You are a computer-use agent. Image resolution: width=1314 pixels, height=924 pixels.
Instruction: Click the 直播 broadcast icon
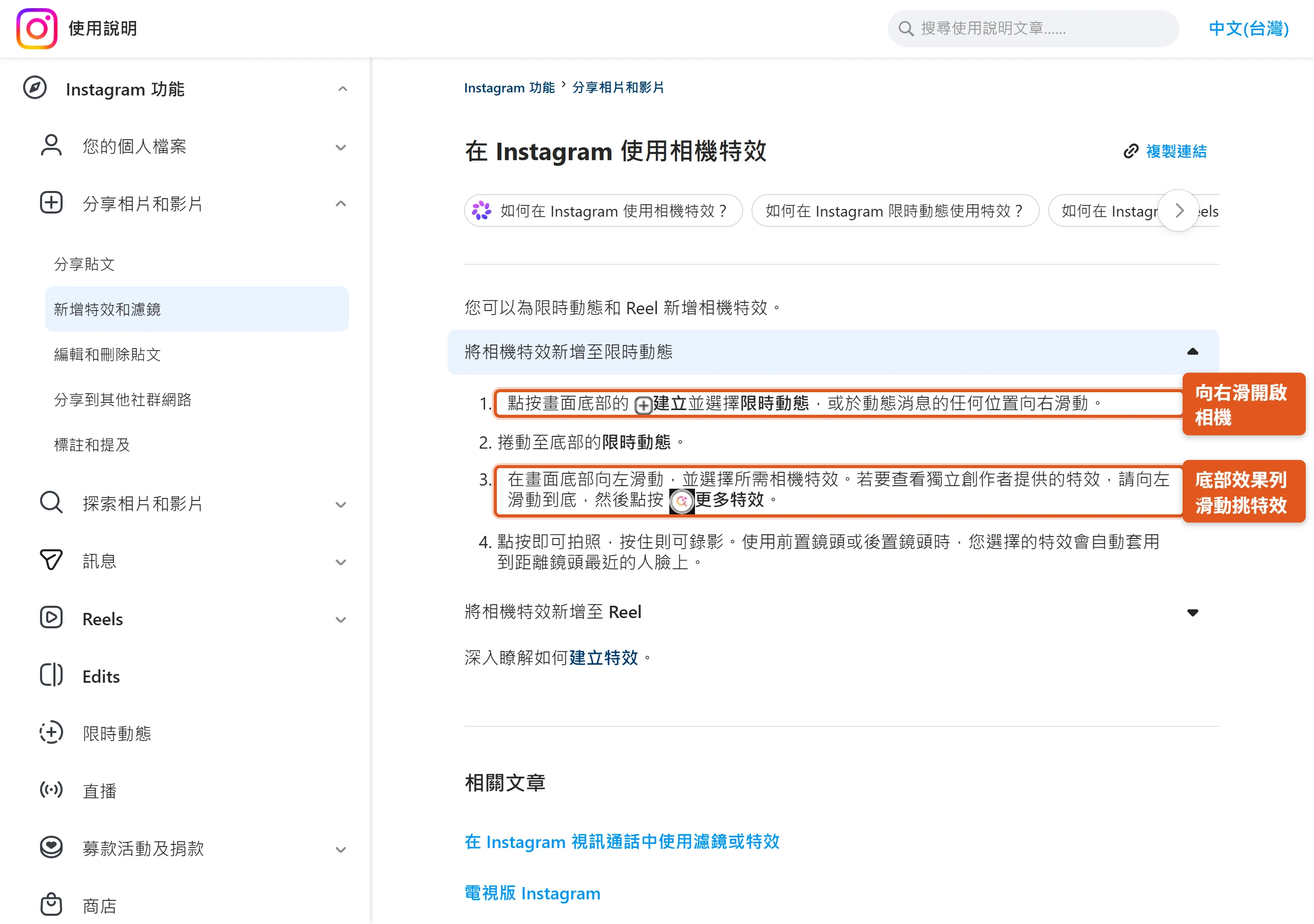51,791
